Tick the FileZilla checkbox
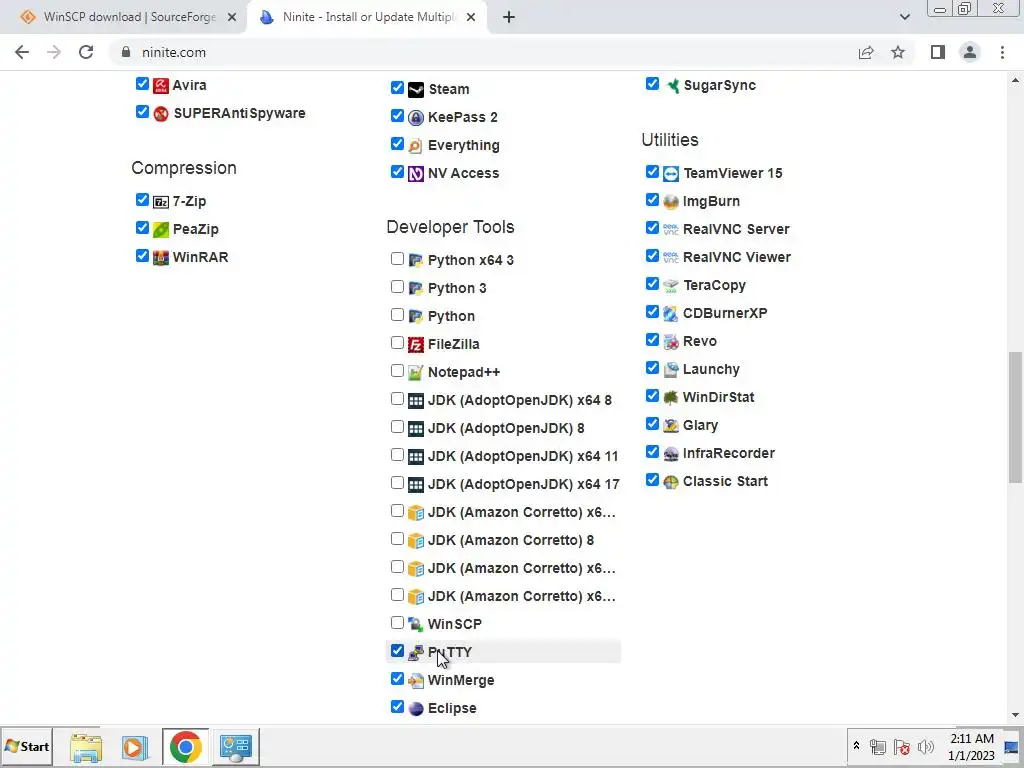The width and height of the screenshot is (1024, 768). [397, 343]
